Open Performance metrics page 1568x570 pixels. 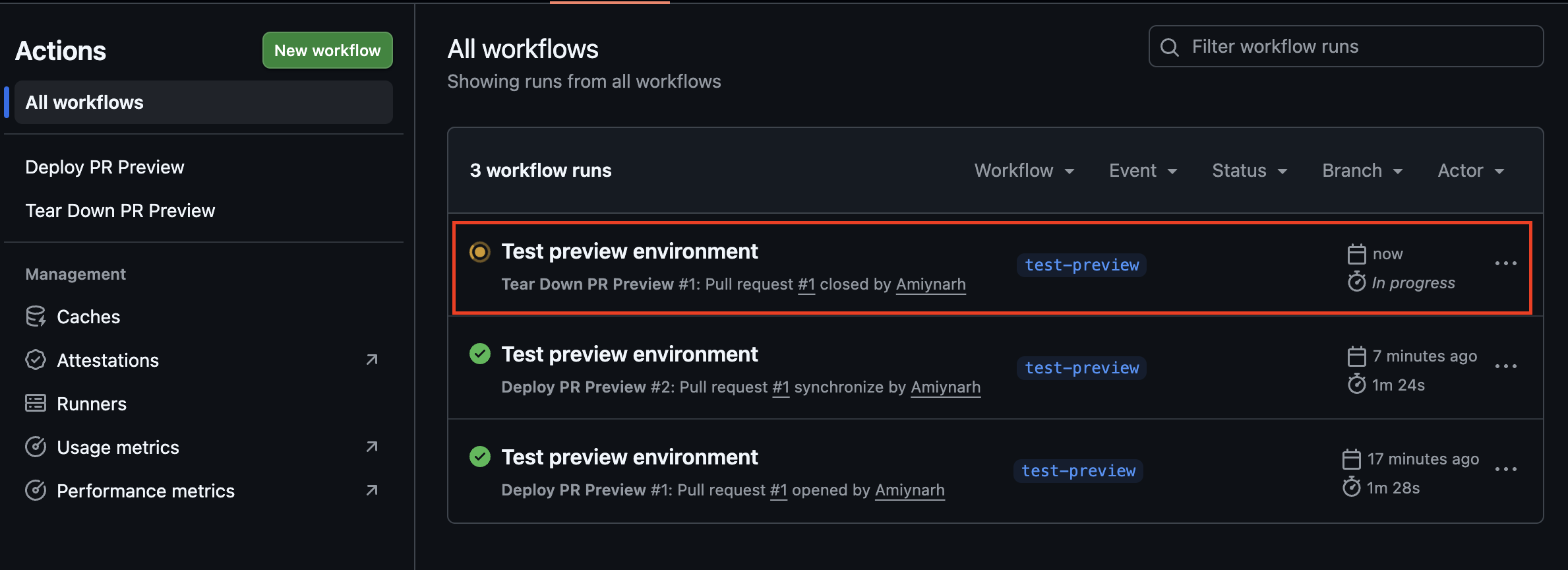146,491
